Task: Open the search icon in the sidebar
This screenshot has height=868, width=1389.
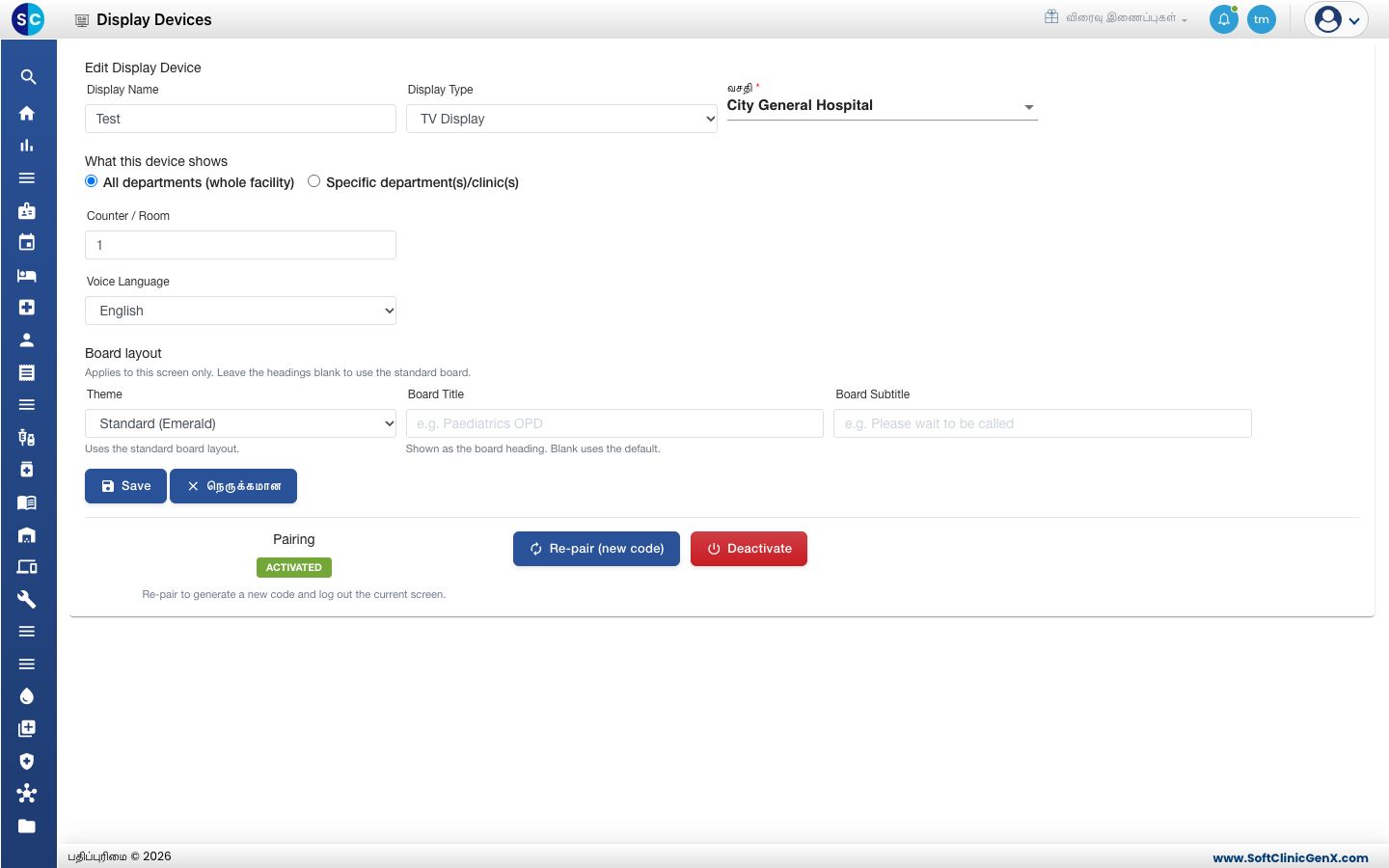Action: point(28,77)
